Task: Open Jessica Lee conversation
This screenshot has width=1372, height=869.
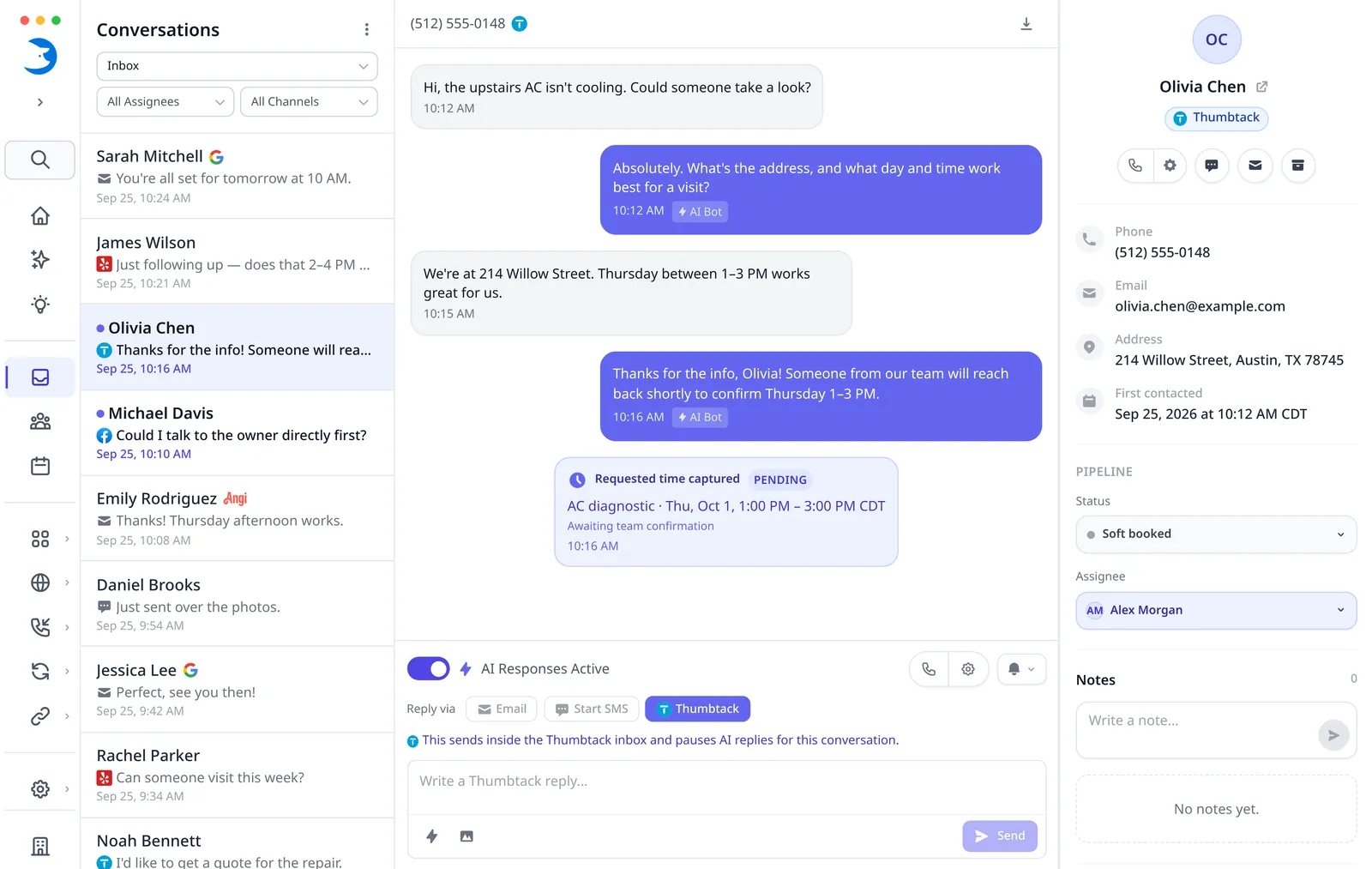Action: coord(237,690)
